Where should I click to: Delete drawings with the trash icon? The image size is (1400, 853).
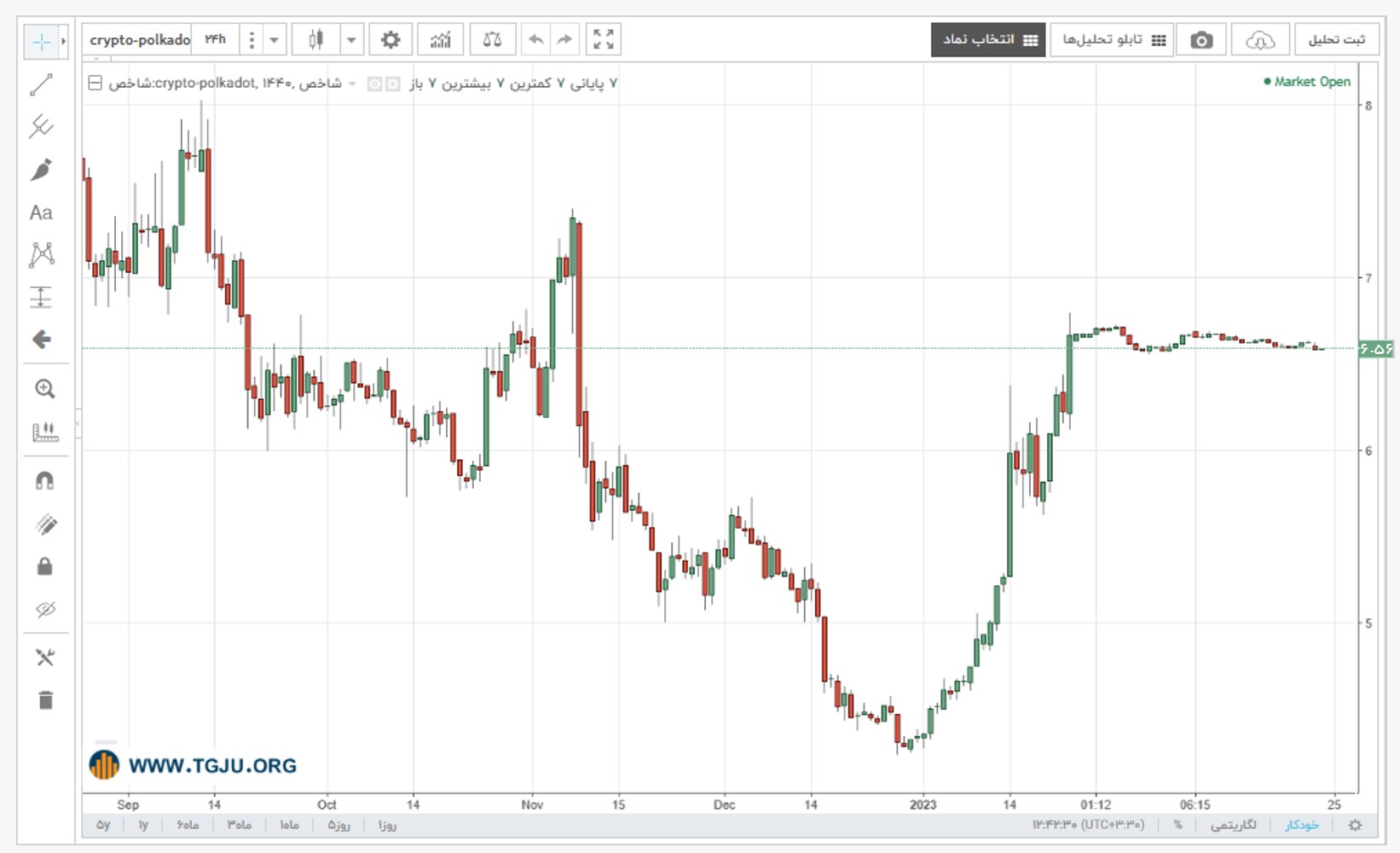[x=45, y=700]
